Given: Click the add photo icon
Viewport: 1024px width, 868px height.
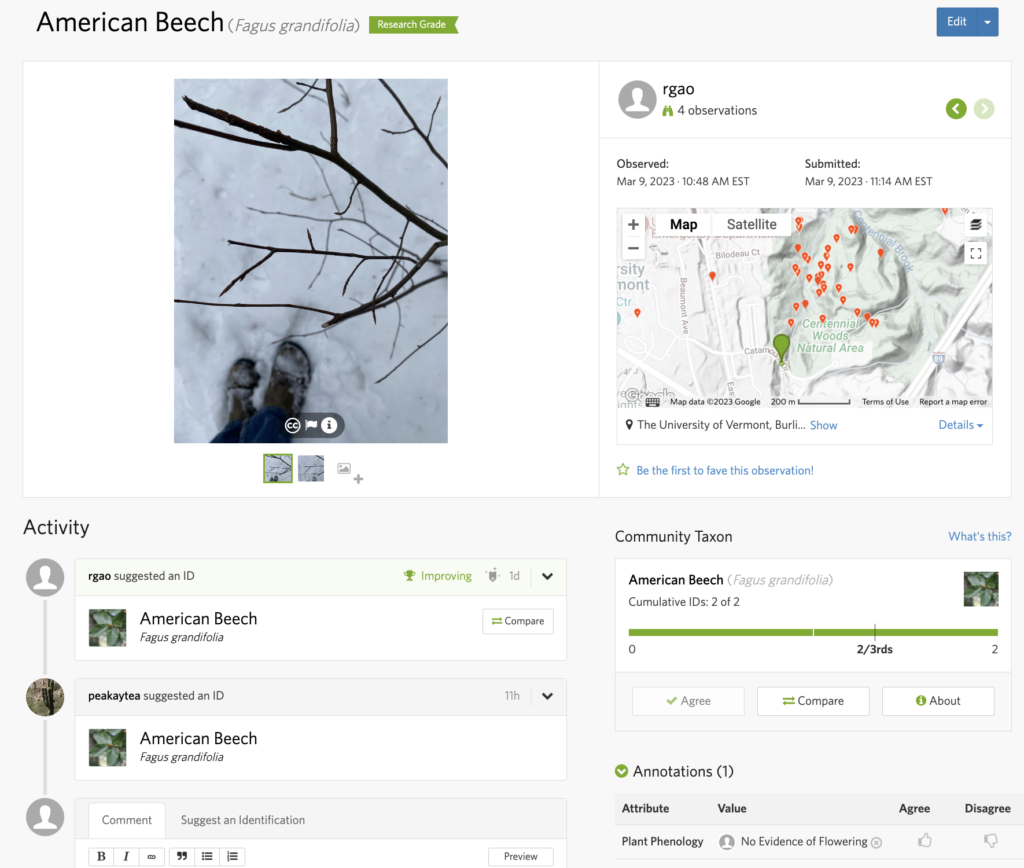Looking at the screenshot, I should pyautogui.click(x=349, y=471).
